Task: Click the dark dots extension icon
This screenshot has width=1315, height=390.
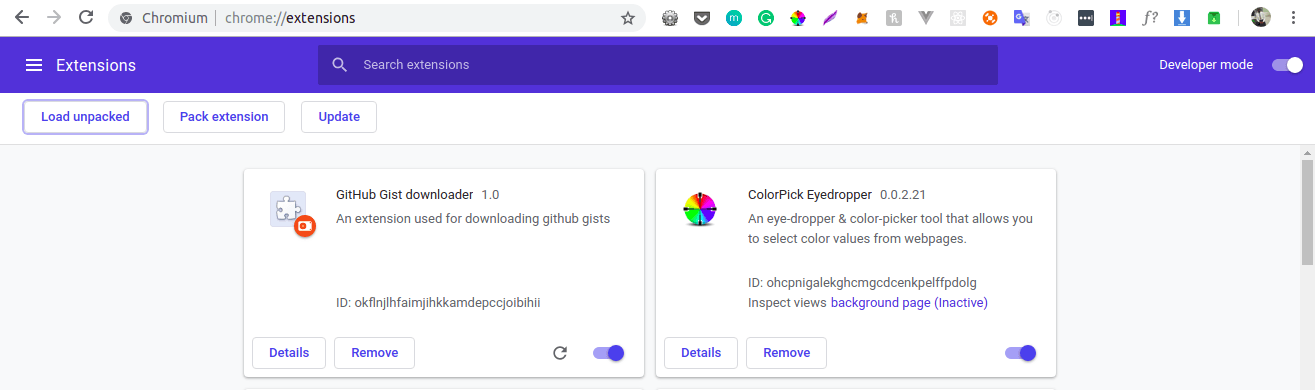Action: point(1086,18)
